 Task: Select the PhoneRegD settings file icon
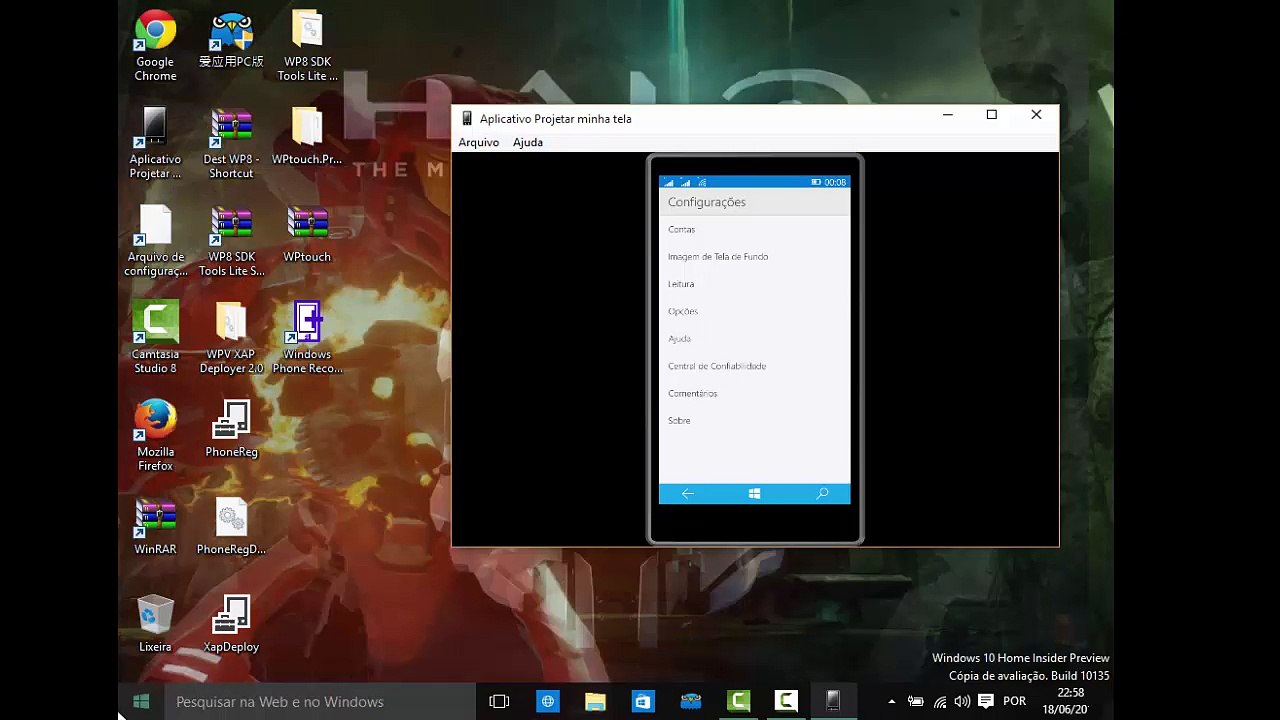coord(231,527)
